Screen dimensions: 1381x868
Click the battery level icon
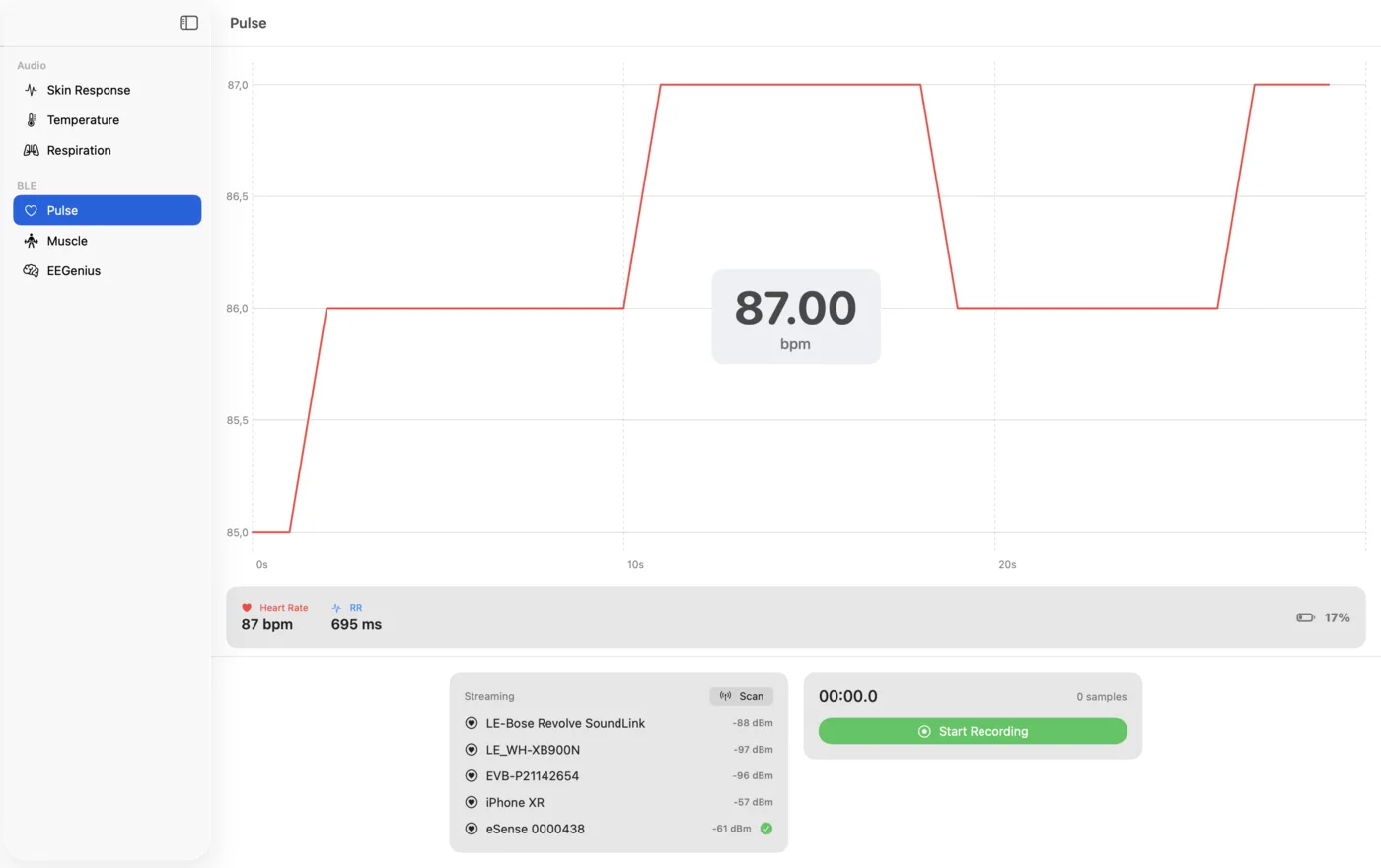(1305, 617)
